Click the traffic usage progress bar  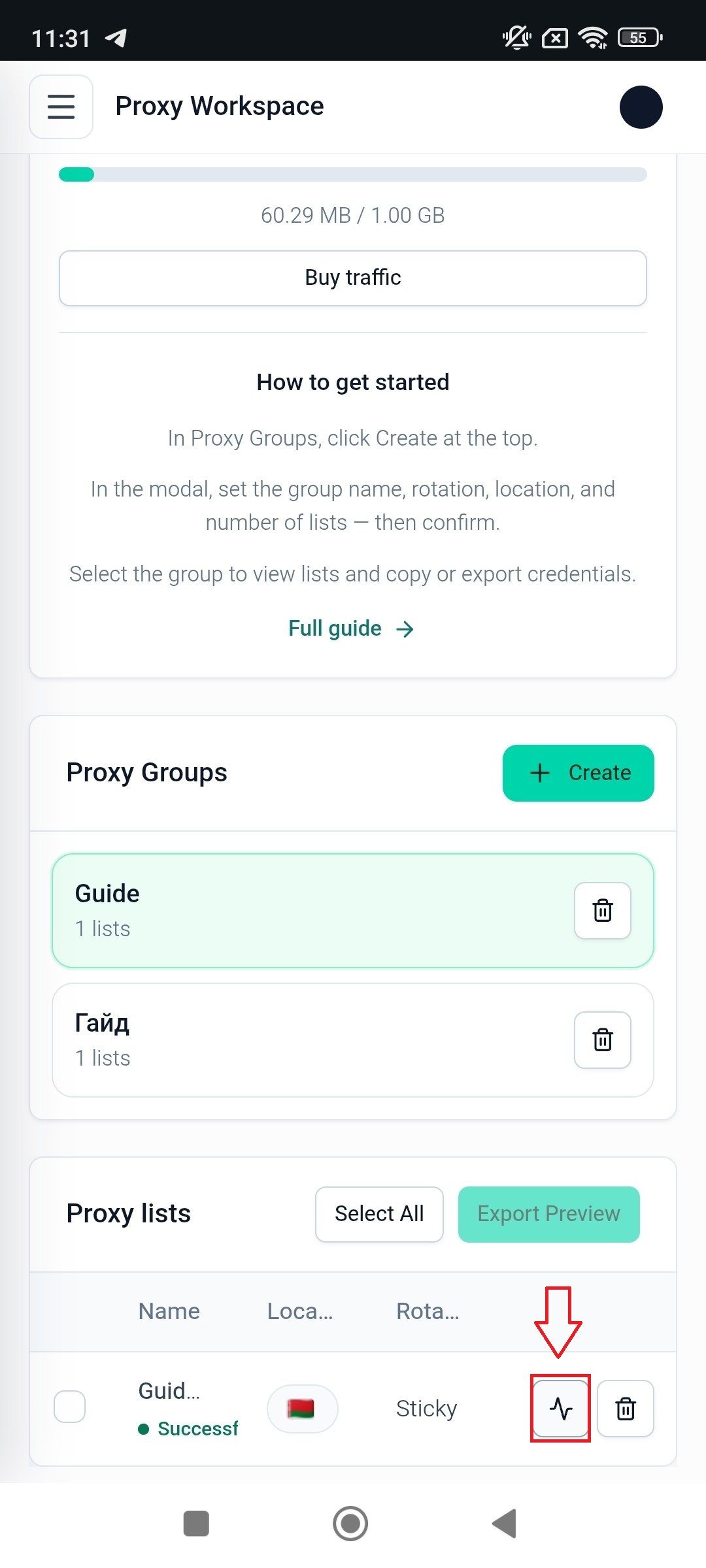click(353, 174)
